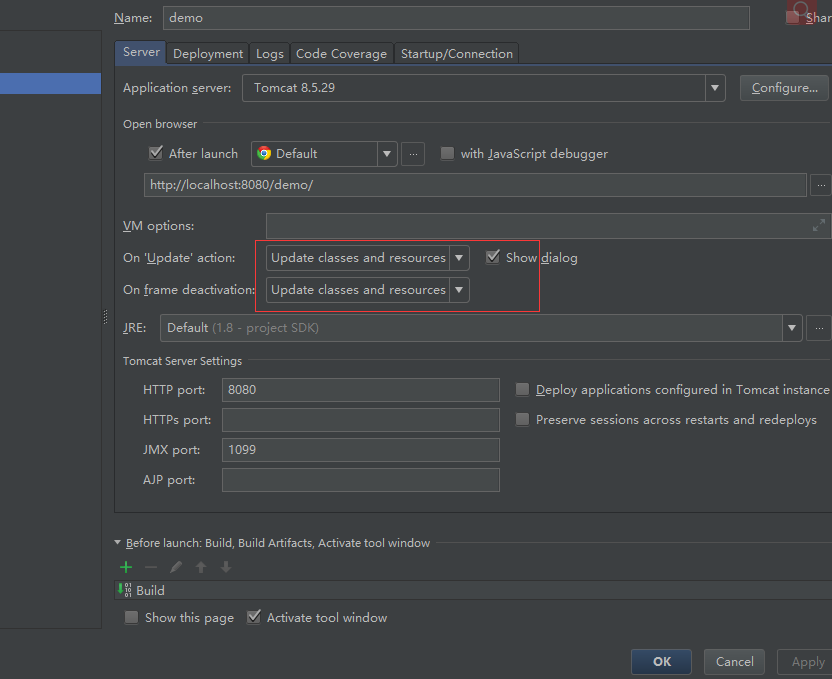The image size is (832, 679).
Task: Click the Apply button
Action: click(807, 662)
